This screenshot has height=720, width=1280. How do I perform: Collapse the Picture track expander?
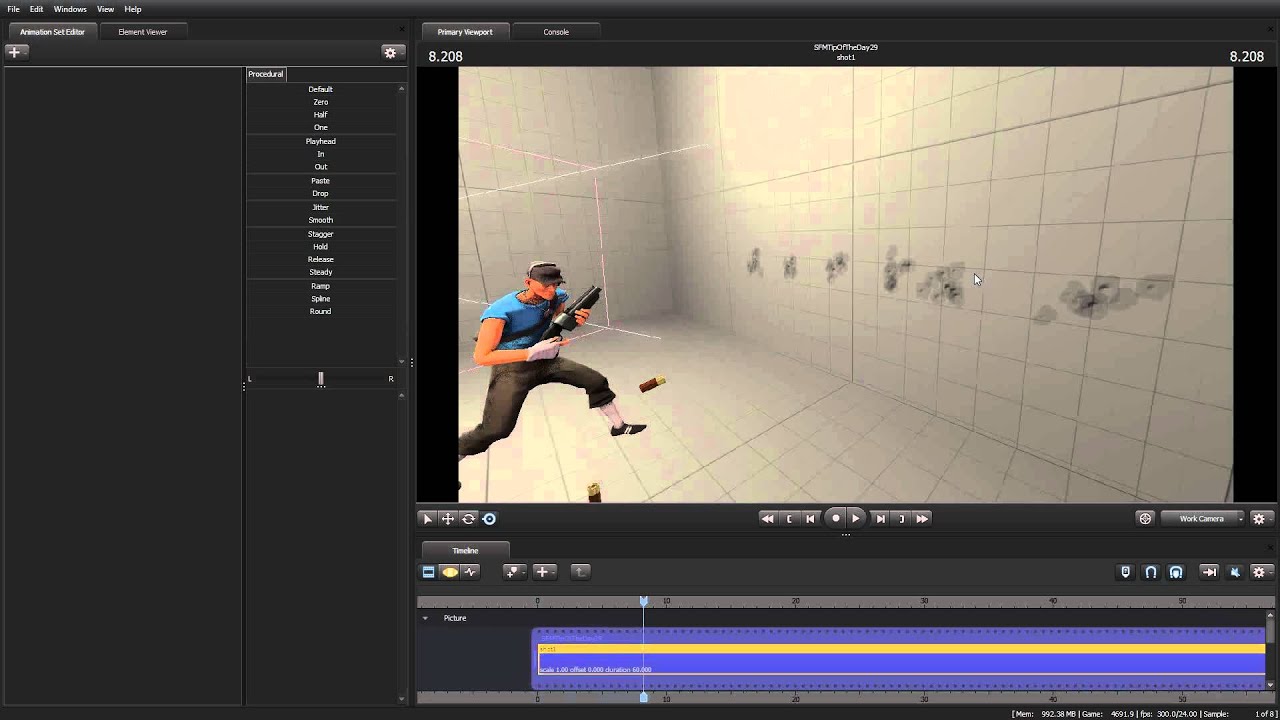coord(425,618)
